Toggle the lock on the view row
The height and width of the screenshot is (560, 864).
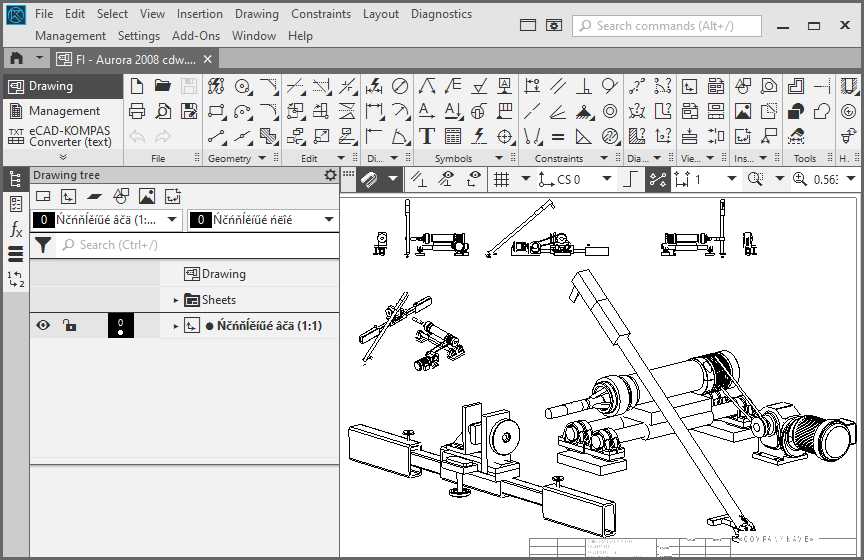[x=69, y=325]
